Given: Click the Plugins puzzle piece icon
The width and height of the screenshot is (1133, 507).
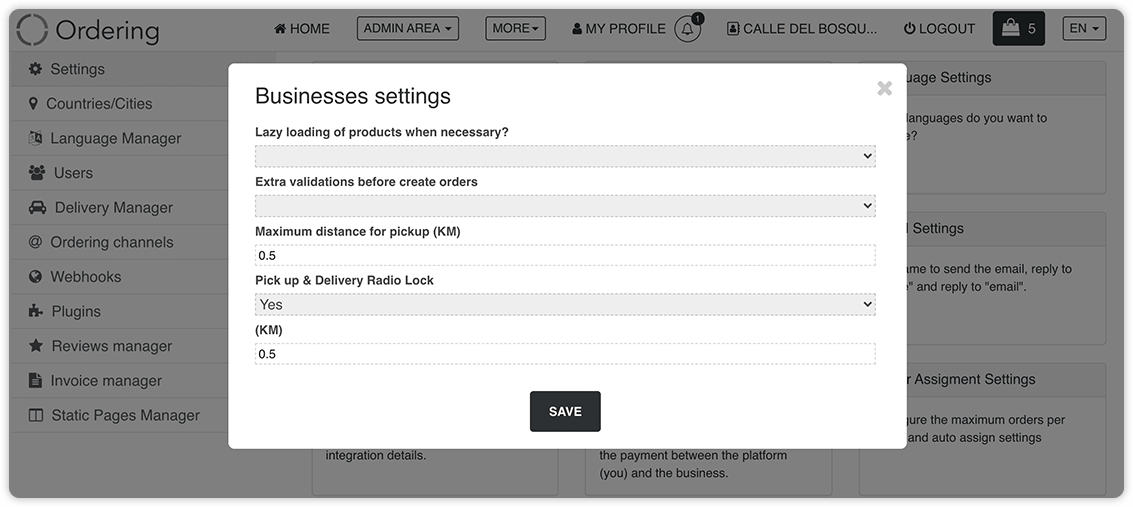Looking at the screenshot, I should tap(35, 311).
